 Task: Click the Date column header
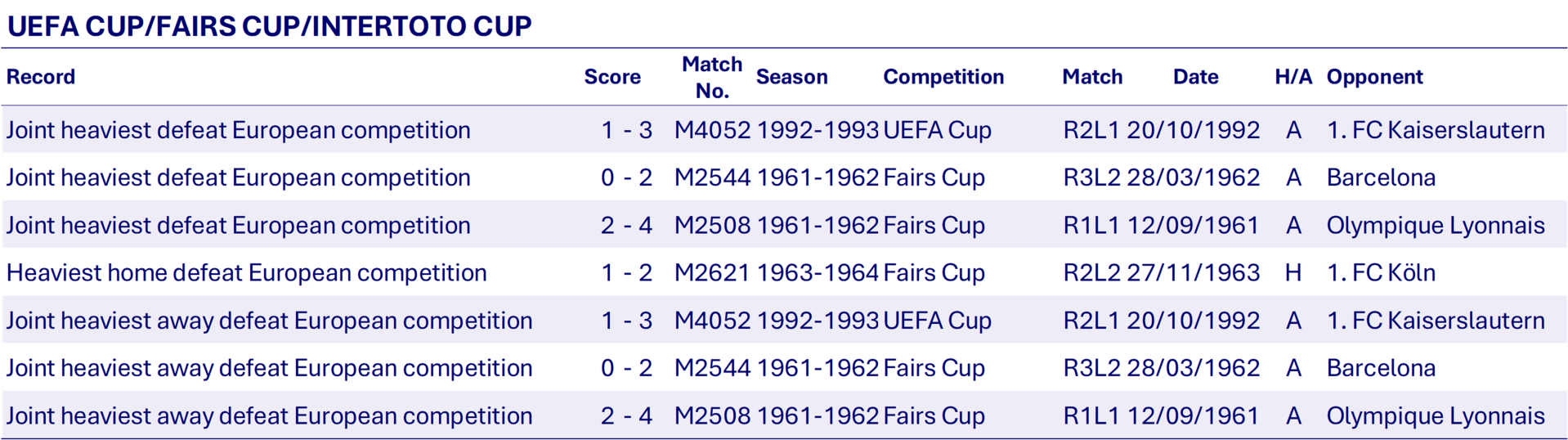(1195, 77)
